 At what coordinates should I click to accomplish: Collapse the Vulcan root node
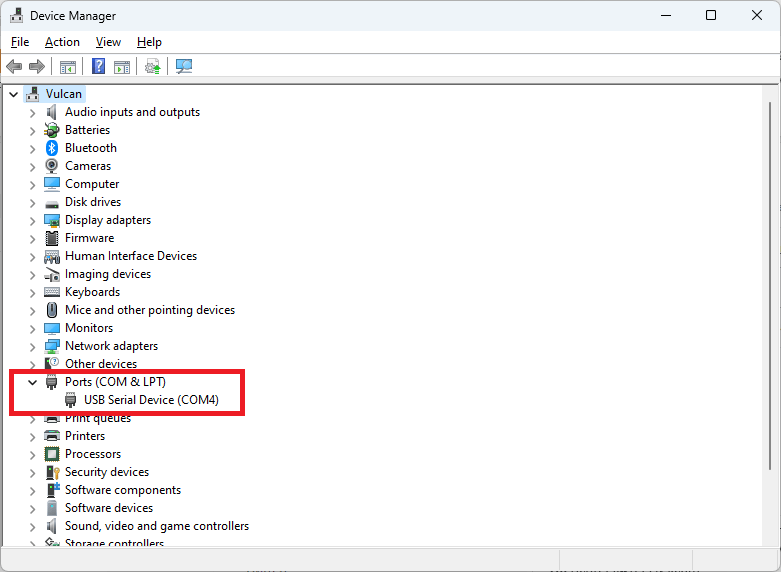coord(13,94)
